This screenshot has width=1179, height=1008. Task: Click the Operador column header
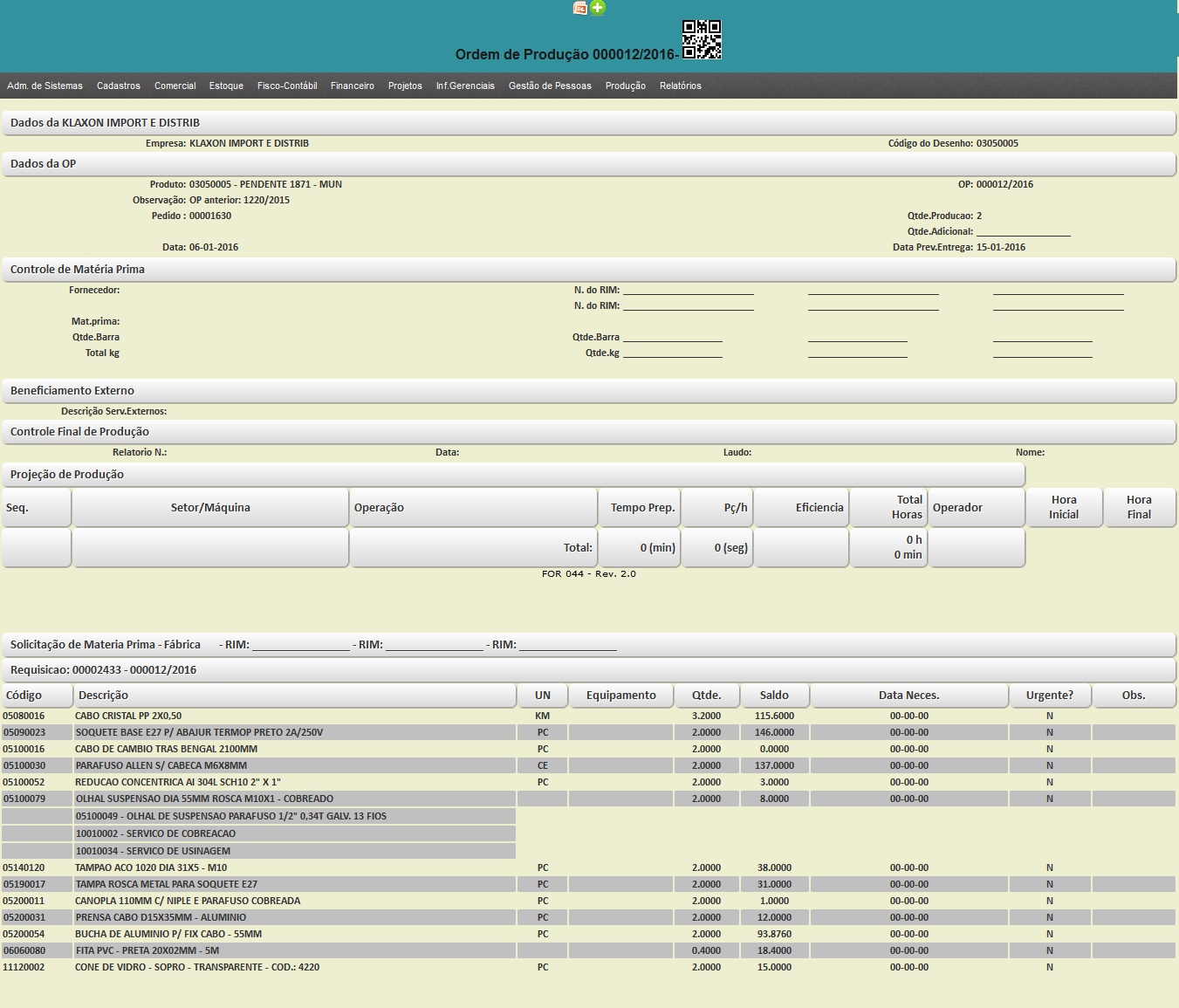(977, 508)
